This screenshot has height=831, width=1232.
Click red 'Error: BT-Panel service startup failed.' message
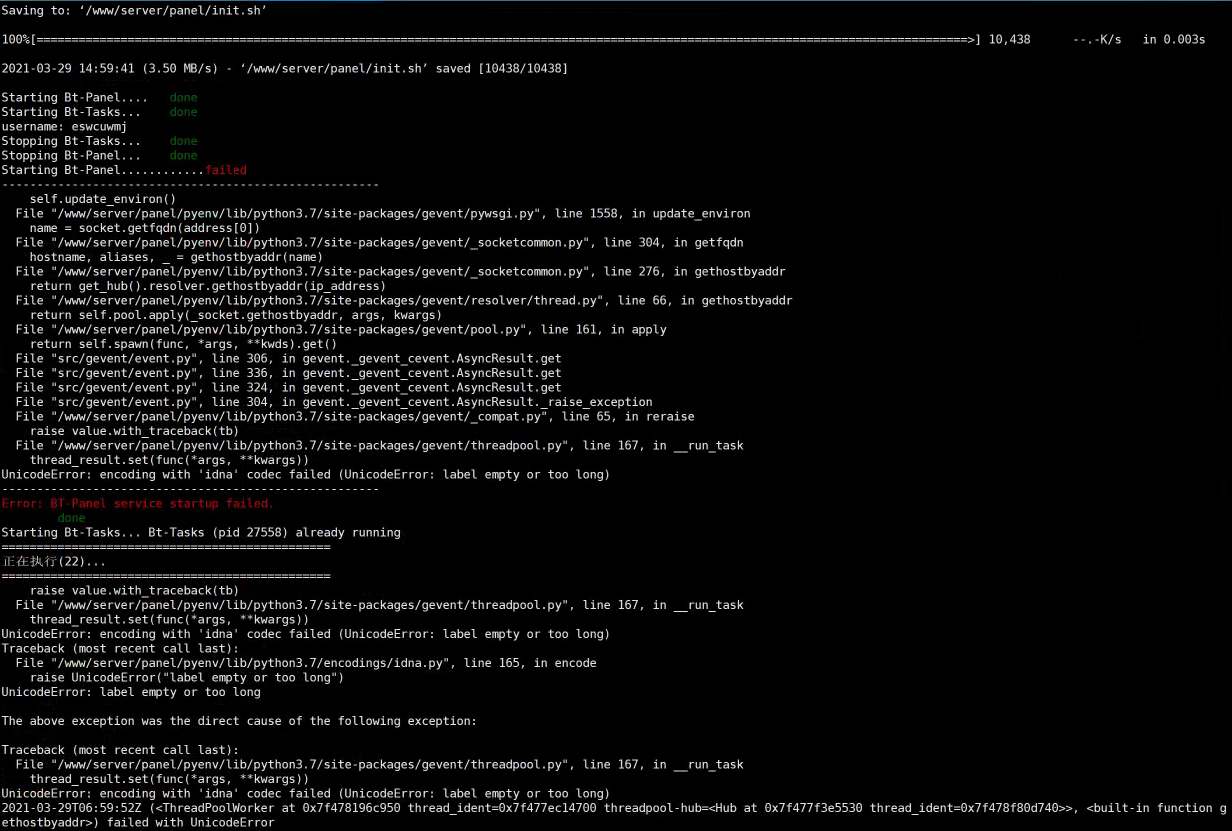138,504
